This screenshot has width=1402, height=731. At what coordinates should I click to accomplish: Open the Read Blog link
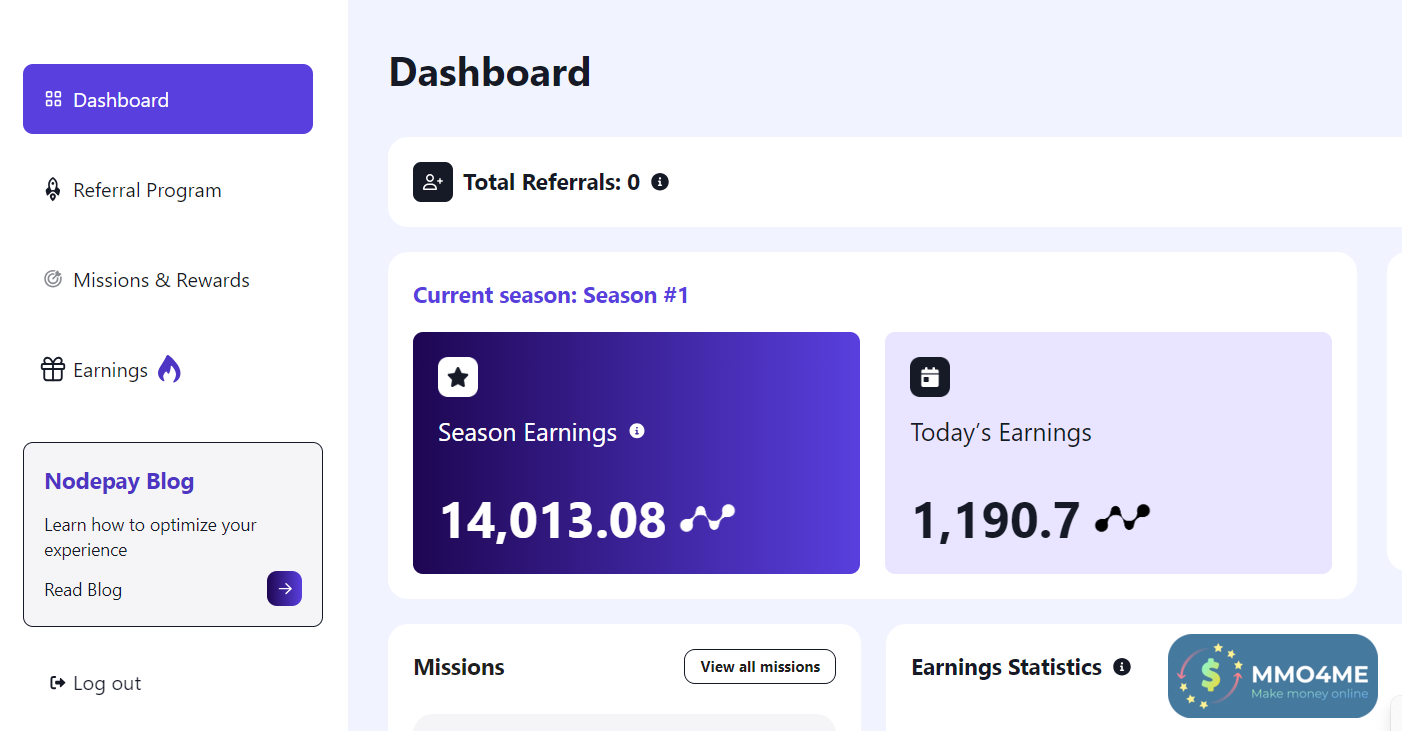point(83,590)
